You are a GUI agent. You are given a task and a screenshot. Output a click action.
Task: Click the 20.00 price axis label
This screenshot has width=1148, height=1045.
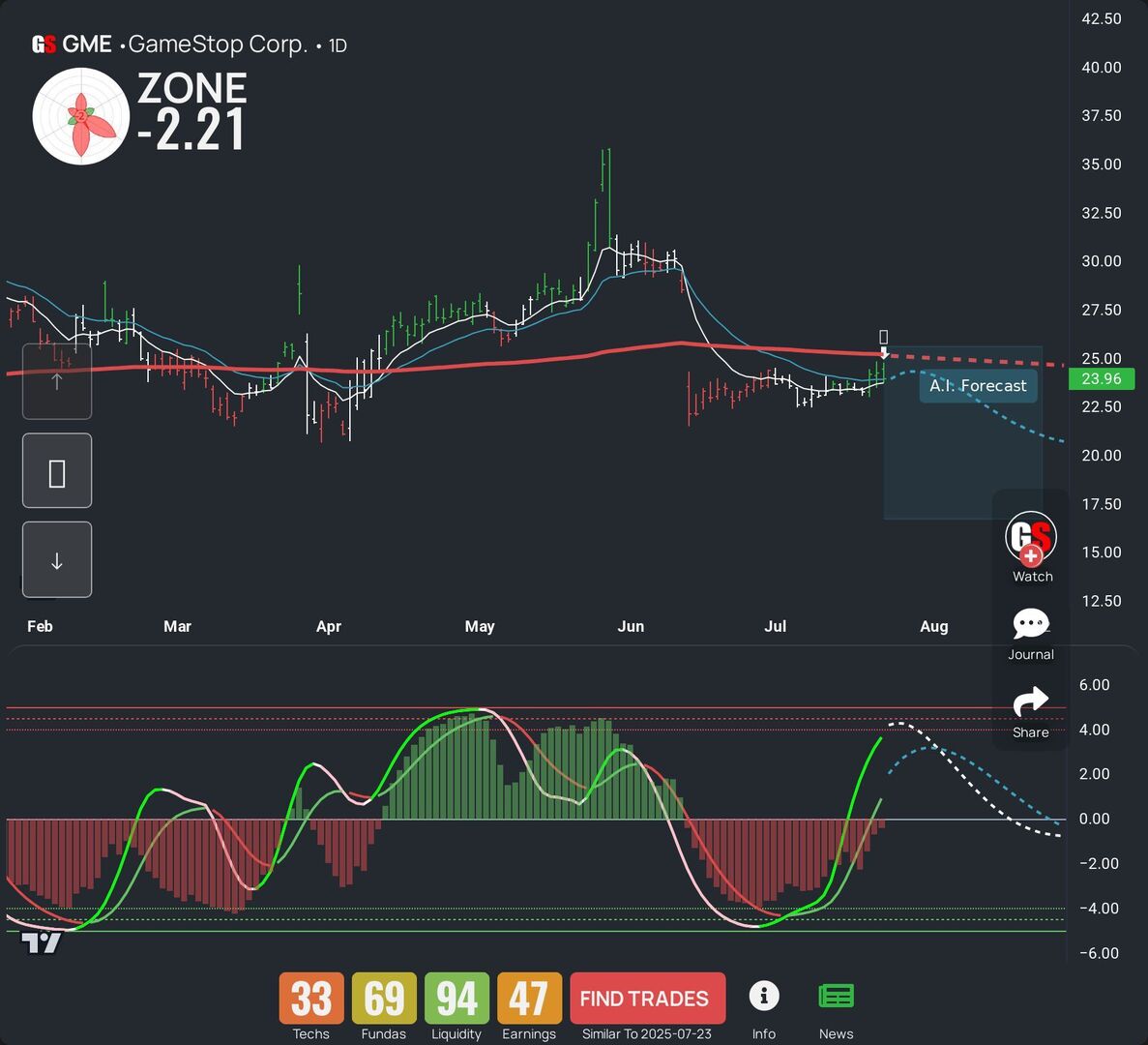(1102, 456)
